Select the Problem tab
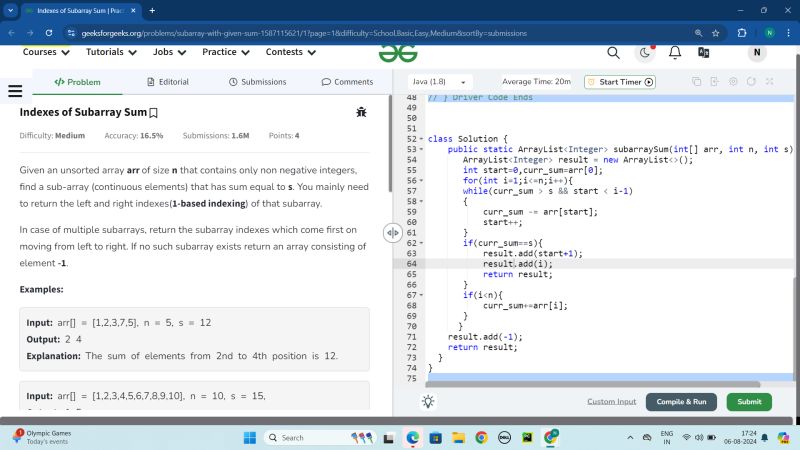This screenshot has height=450, width=800. (78, 82)
